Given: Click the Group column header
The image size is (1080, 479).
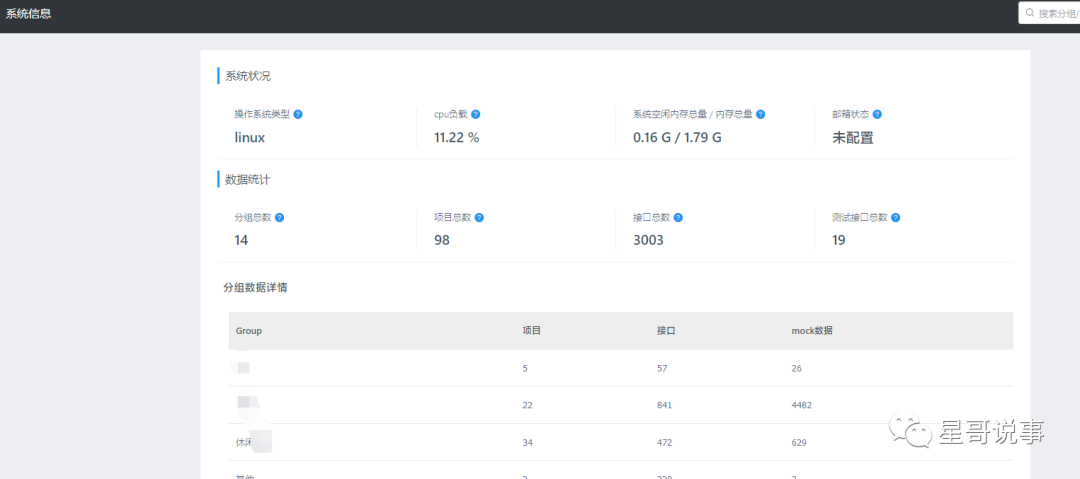Looking at the screenshot, I should [249, 331].
